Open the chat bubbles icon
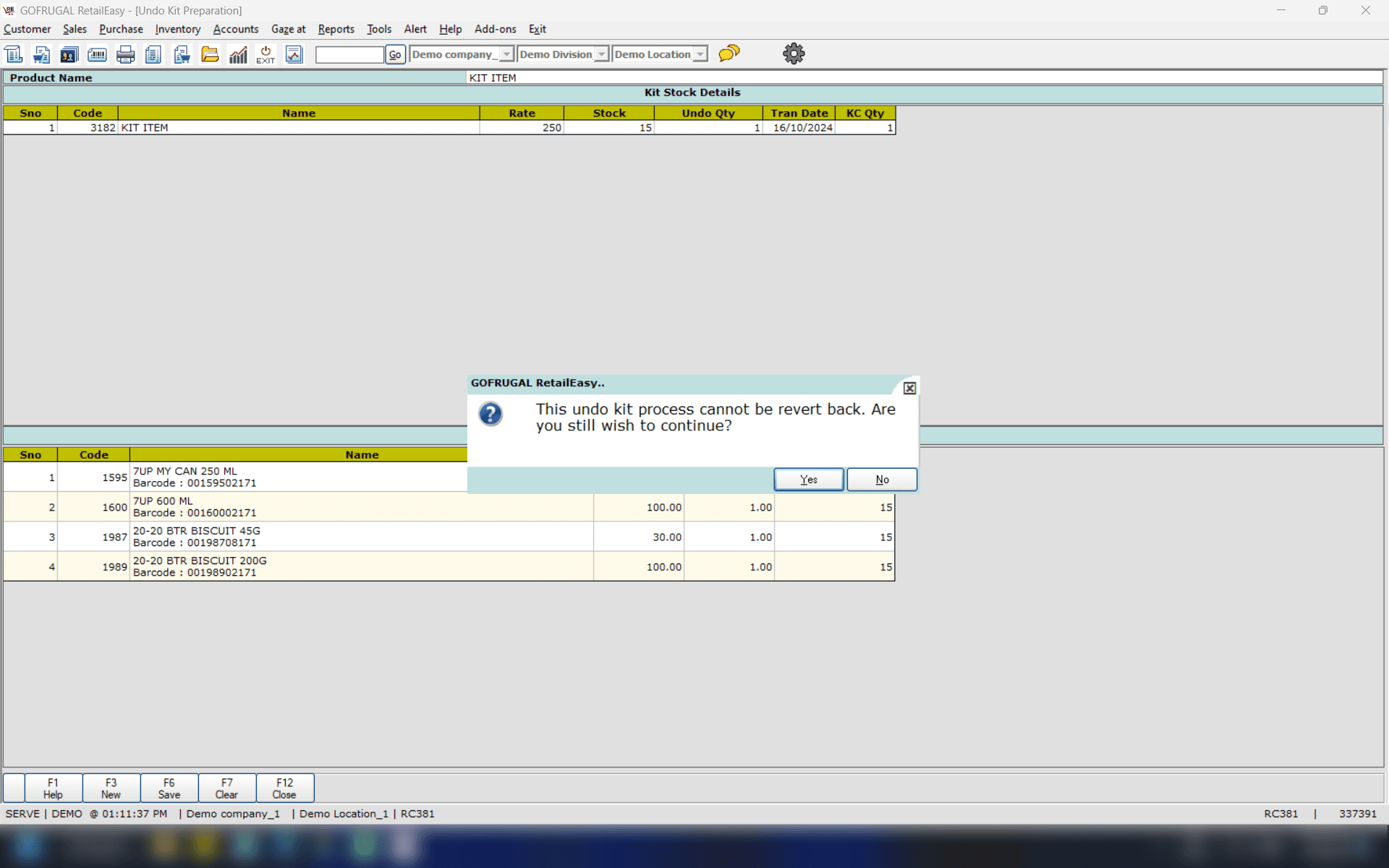This screenshot has height=868, width=1389. pyautogui.click(x=729, y=54)
